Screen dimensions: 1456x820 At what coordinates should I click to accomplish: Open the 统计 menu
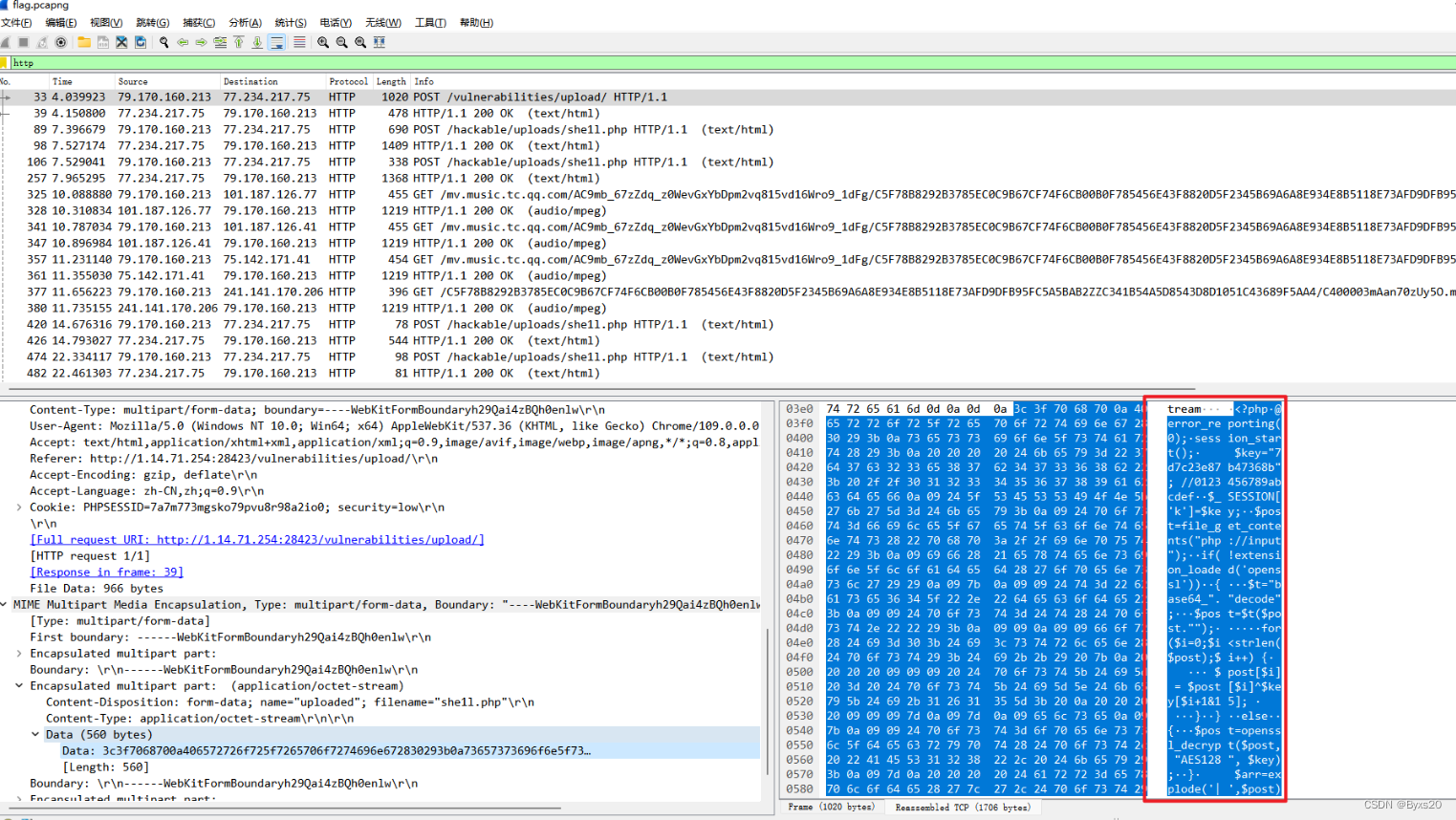pos(290,22)
